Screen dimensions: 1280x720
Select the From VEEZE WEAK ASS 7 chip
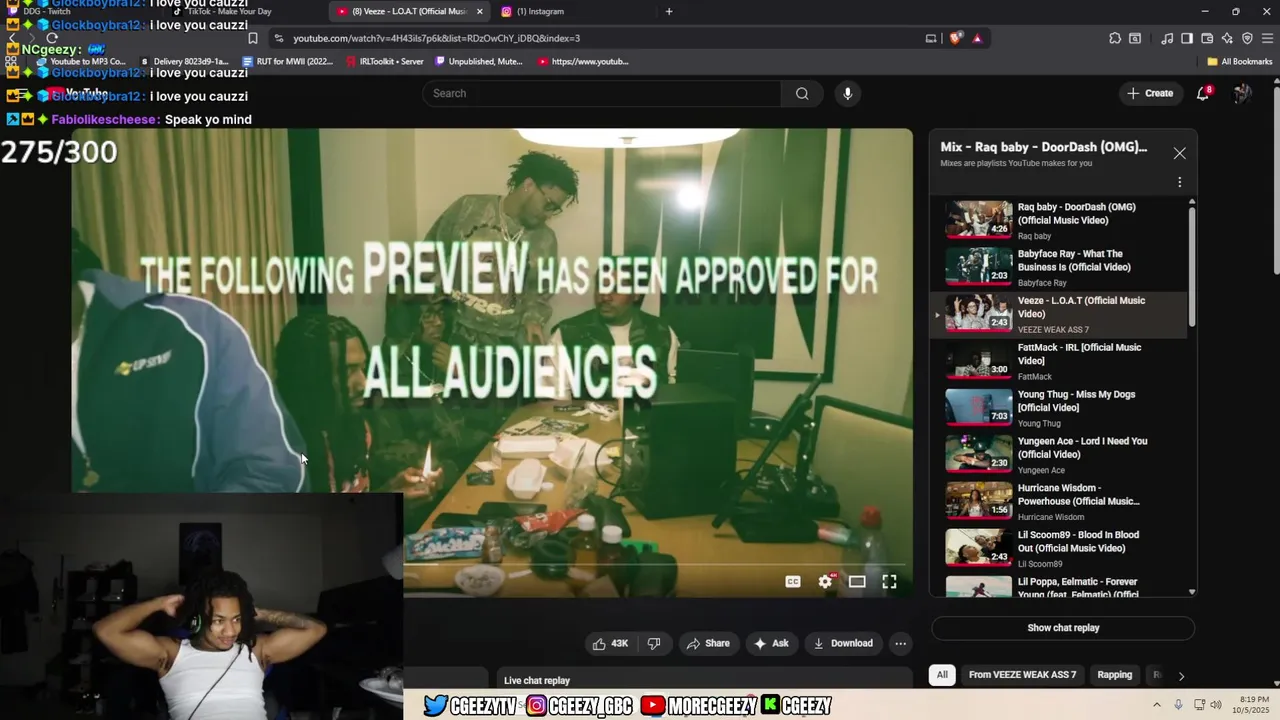coord(1022,675)
